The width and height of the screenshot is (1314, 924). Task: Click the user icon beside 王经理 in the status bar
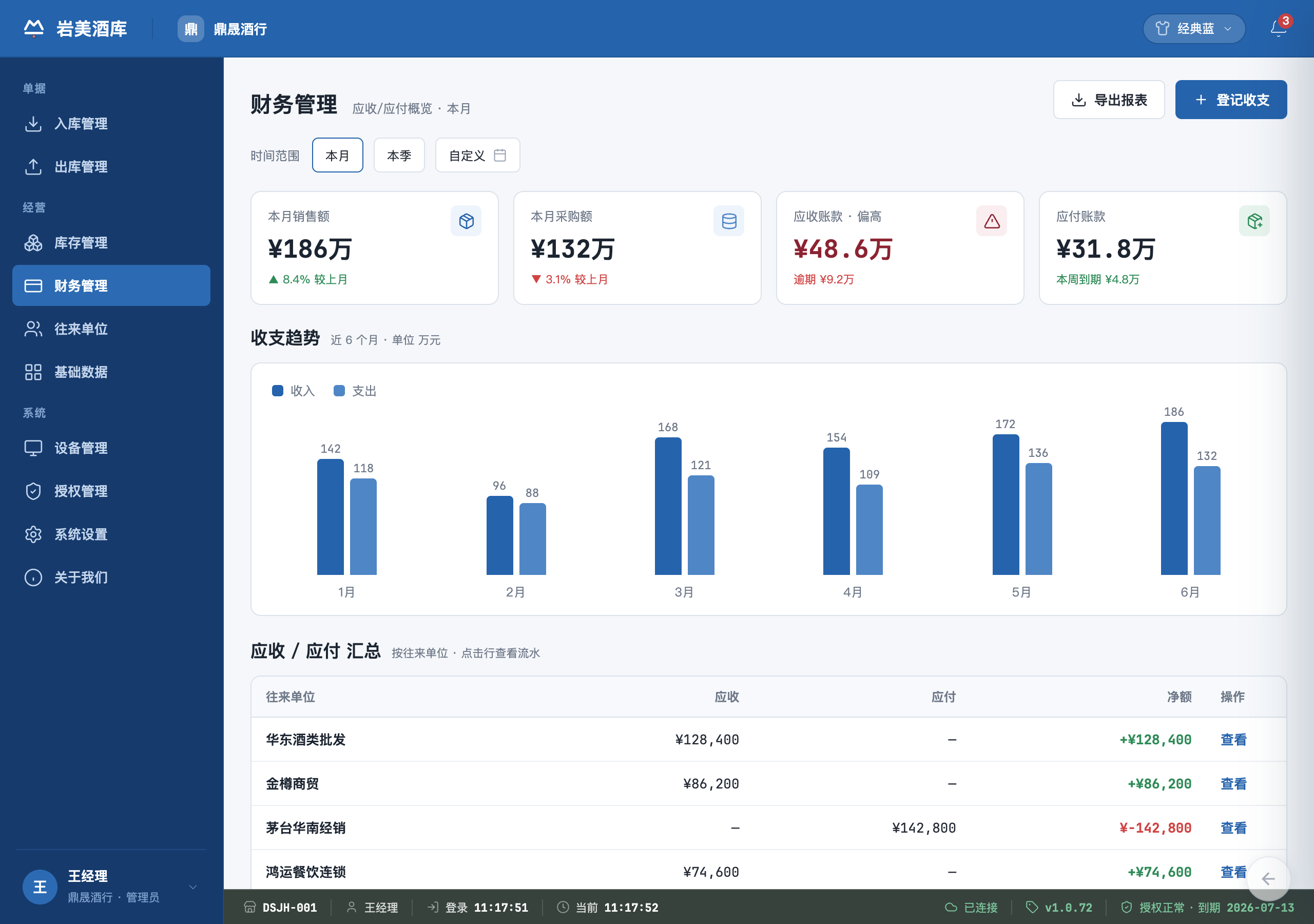(x=352, y=907)
